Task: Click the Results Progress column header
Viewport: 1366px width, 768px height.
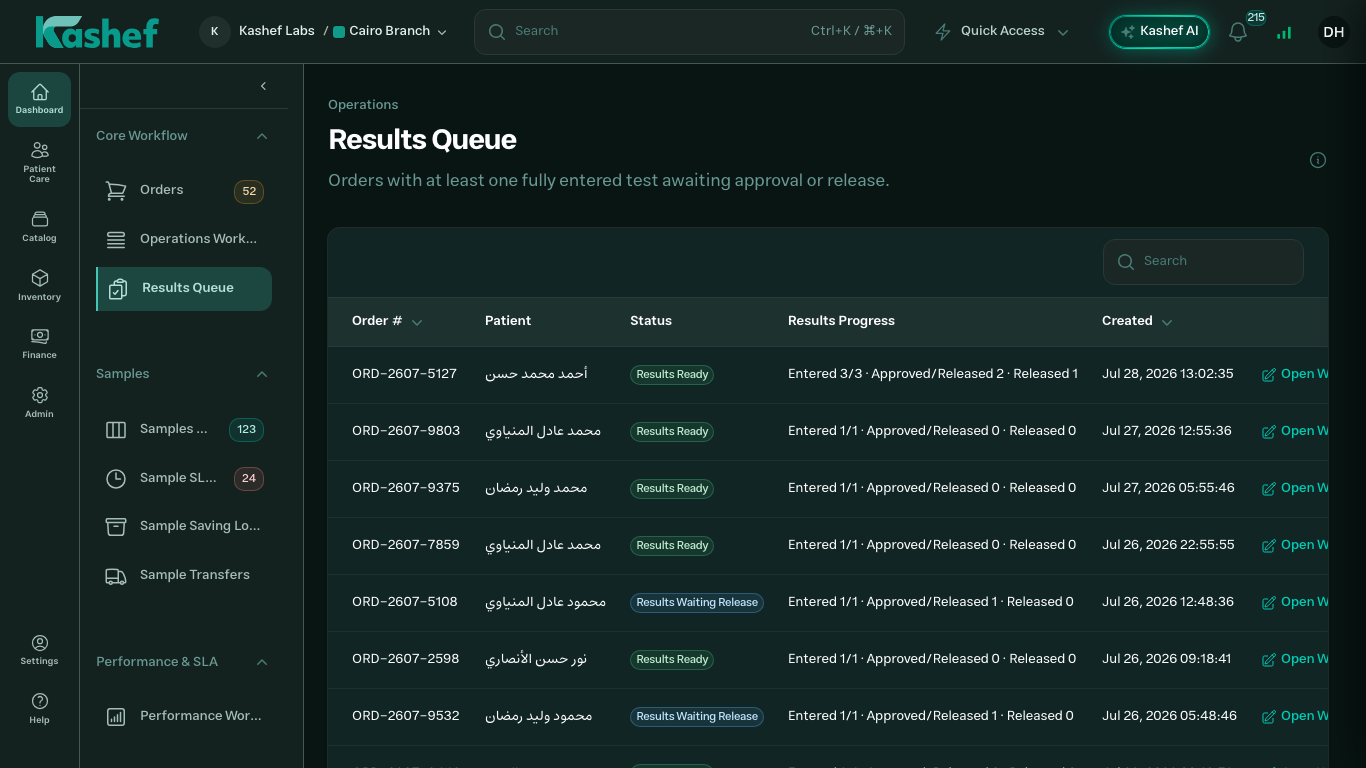Action: [x=841, y=321]
